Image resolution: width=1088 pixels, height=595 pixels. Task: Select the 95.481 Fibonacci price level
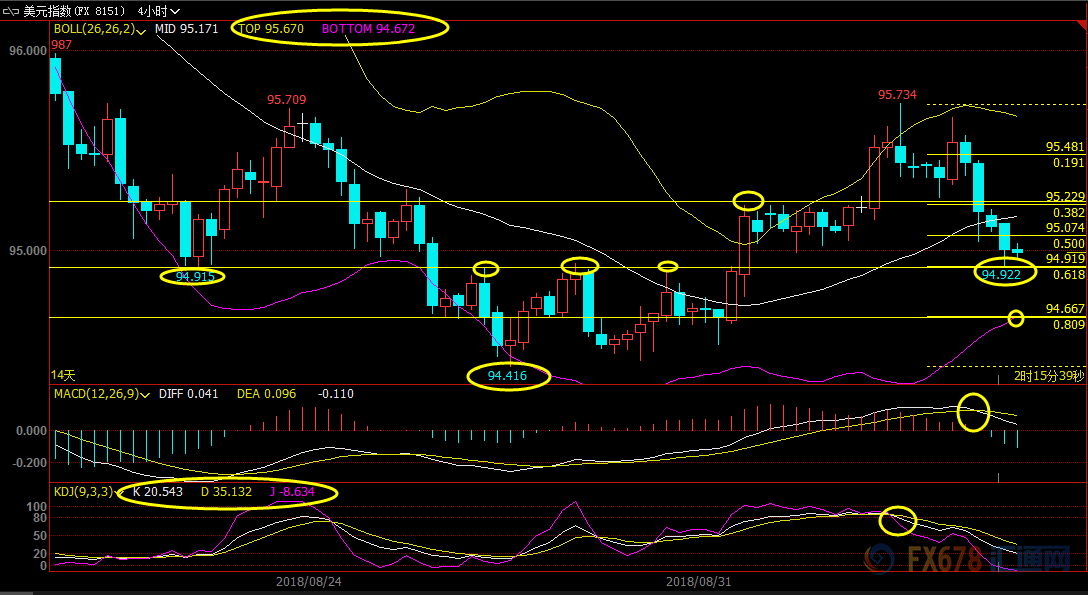click(x=1065, y=147)
